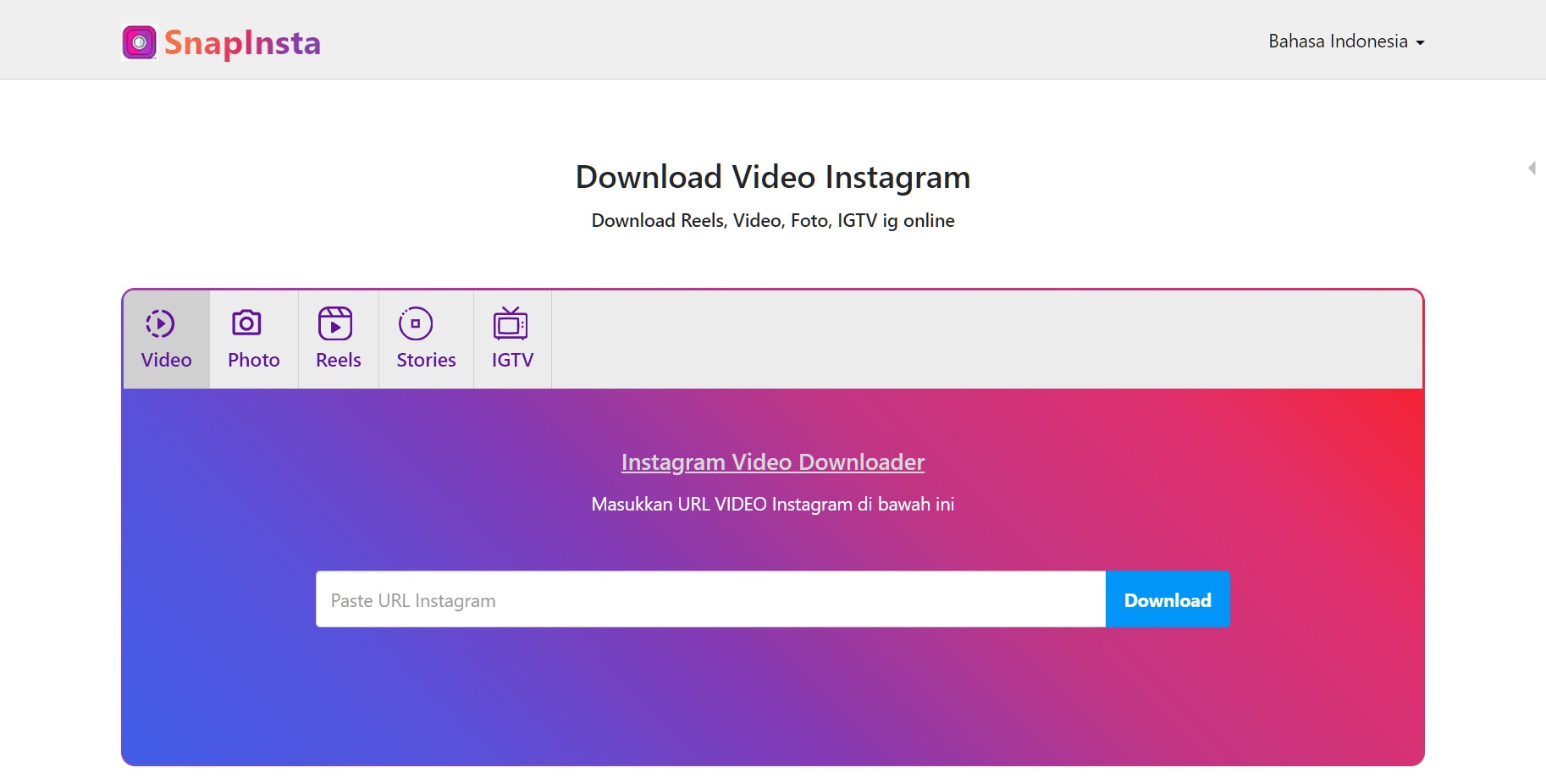The width and height of the screenshot is (1546, 784).
Task: Open the SnapInsta home text link
Action: tap(242, 43)
